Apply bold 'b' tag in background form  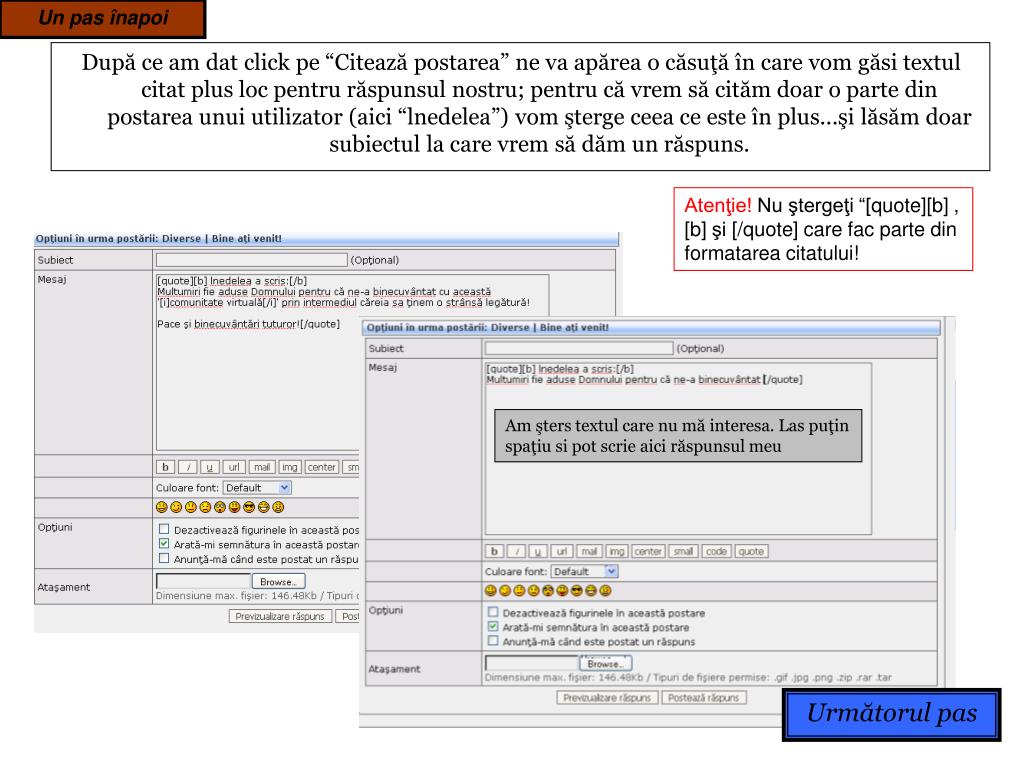(165, 467)
